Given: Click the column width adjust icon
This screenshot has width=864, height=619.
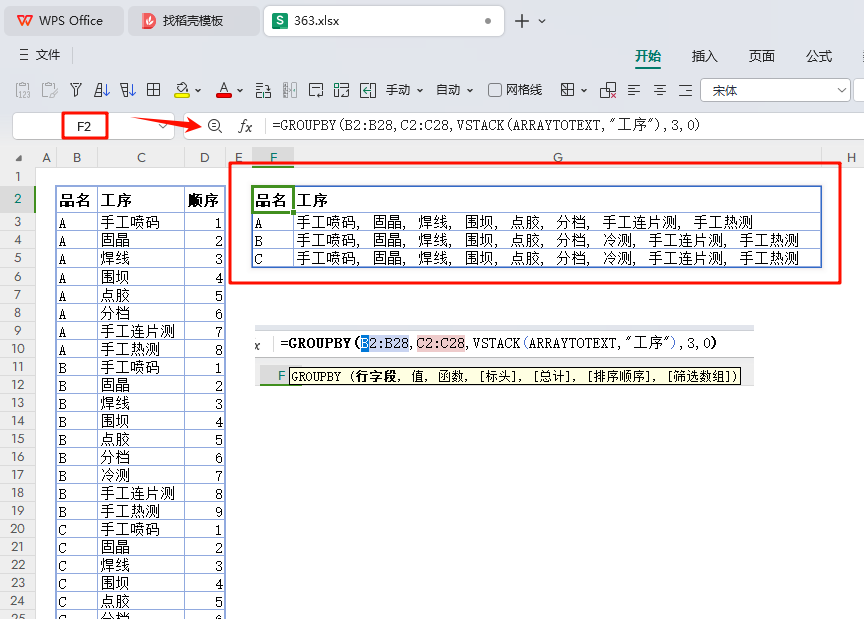Looking at the screenshot, I should [289, 90].
